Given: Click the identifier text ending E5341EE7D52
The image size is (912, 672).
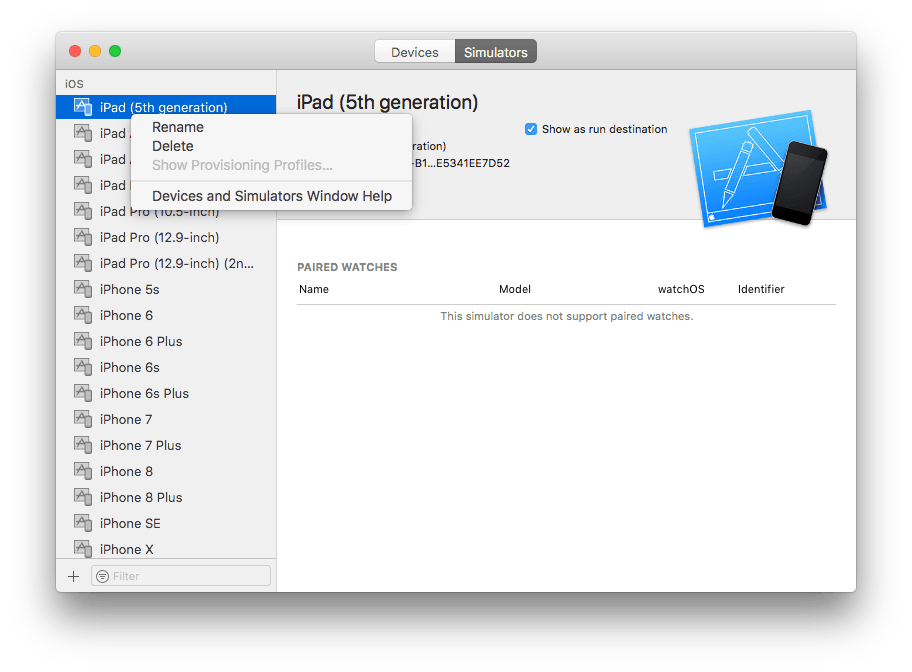Looking at the screenshot, I should click(461, 163).
